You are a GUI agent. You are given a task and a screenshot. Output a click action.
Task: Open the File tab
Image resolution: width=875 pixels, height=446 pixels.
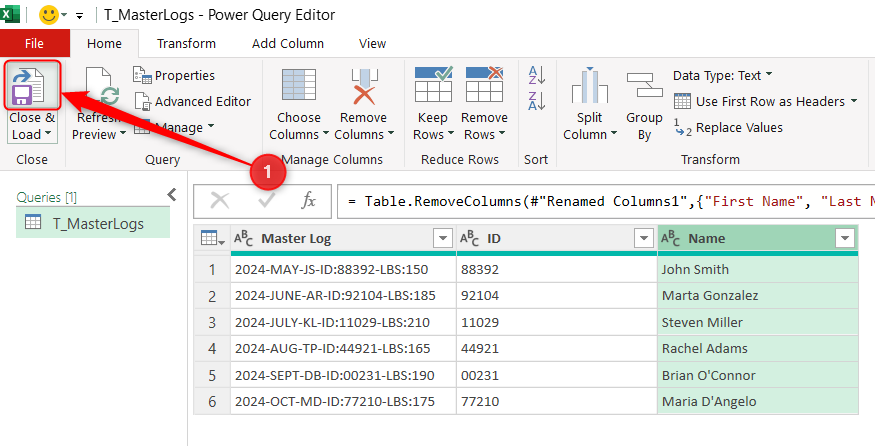pyautogui.click(x=35, y=44)
